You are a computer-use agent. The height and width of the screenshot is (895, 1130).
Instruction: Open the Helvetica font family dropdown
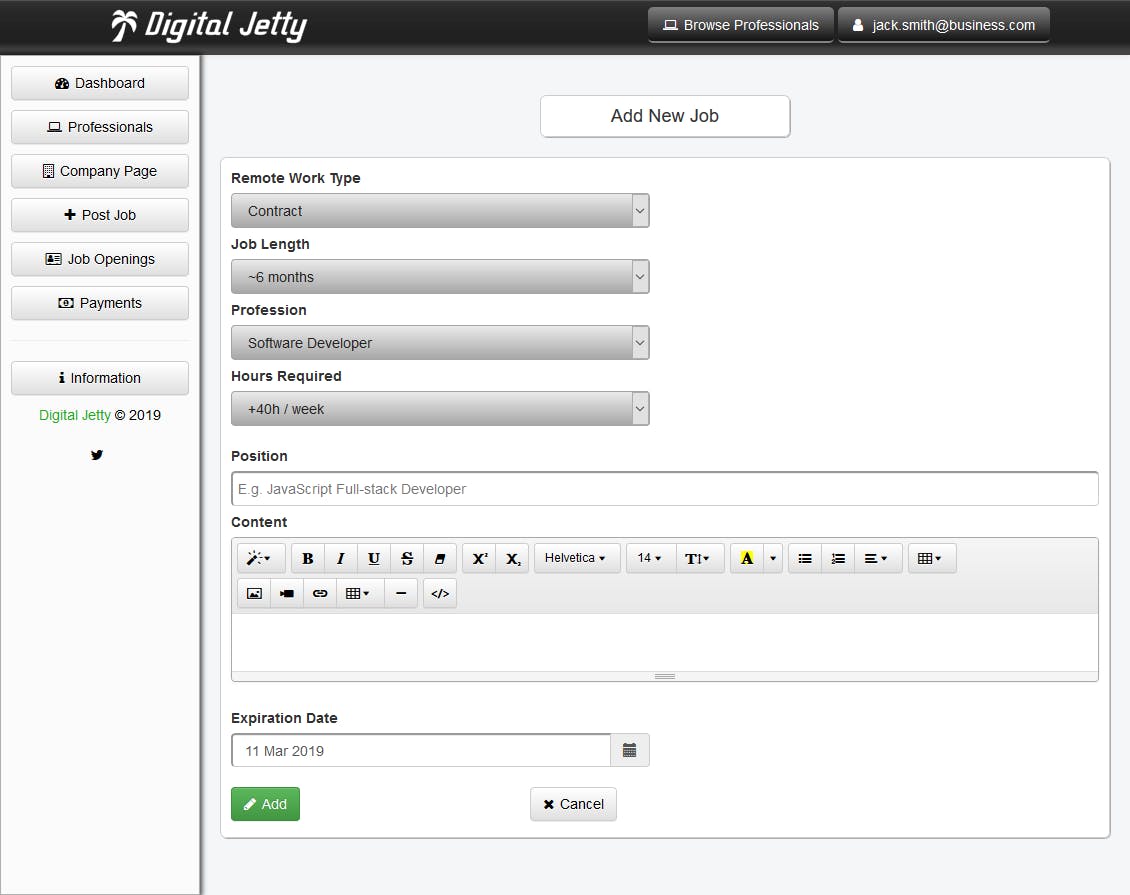577,558
